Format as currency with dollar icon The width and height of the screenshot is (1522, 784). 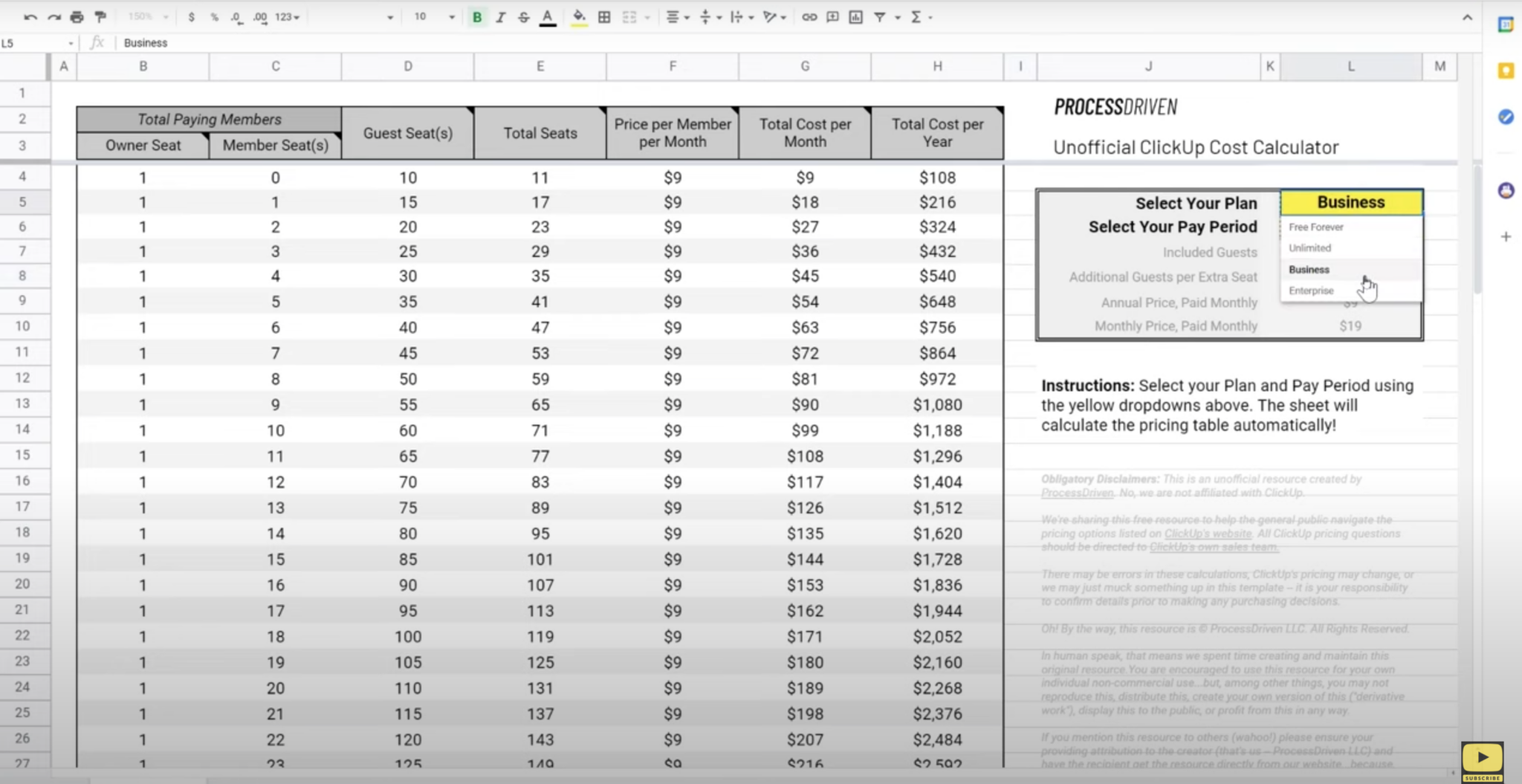[x=191, y=17]
